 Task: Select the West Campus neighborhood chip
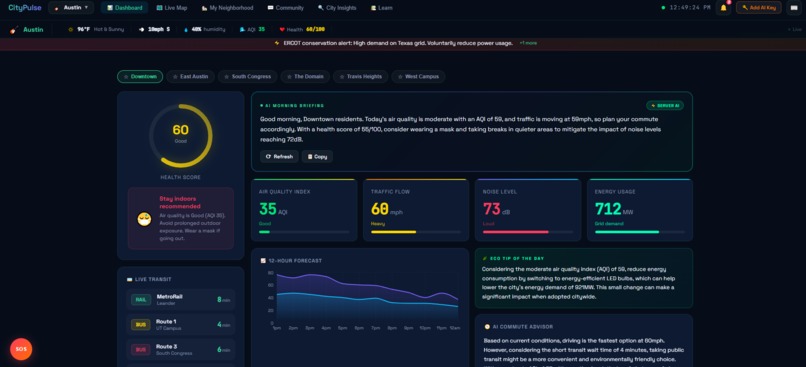pos(418,77)
